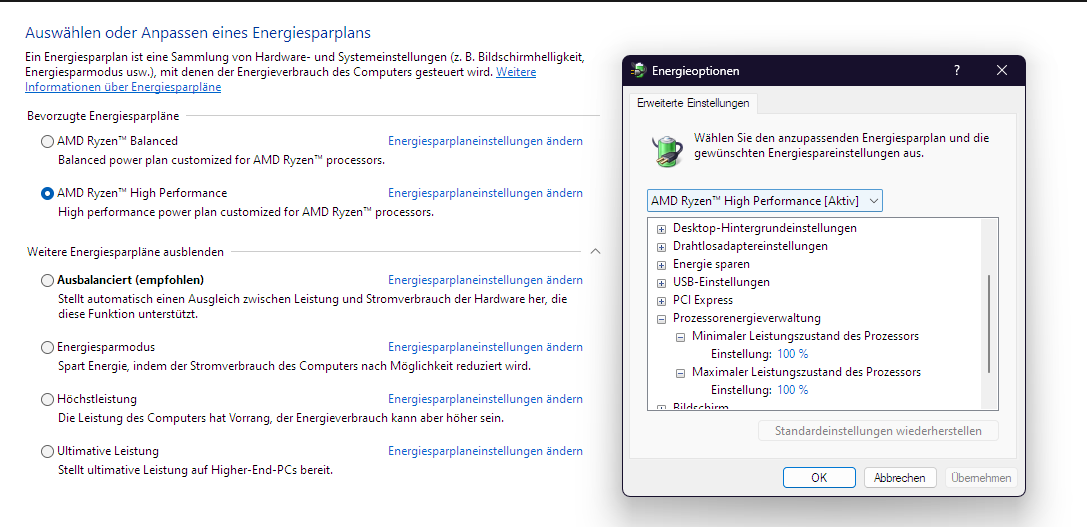1087x527 pixels.
Task: Click the Abbrechen button
Action: [x=900, y=478]
